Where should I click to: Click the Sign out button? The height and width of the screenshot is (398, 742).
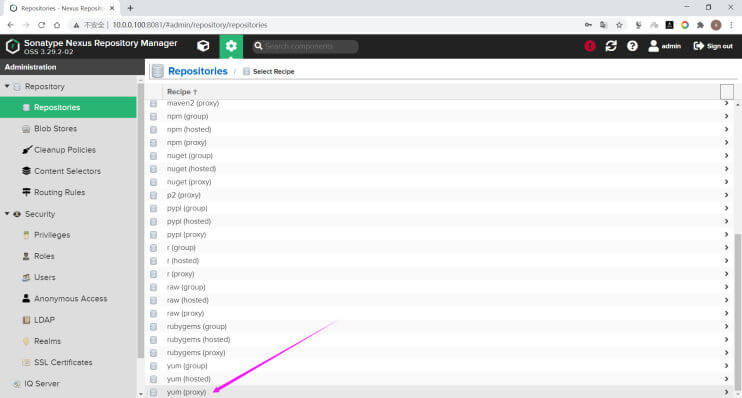713,46
